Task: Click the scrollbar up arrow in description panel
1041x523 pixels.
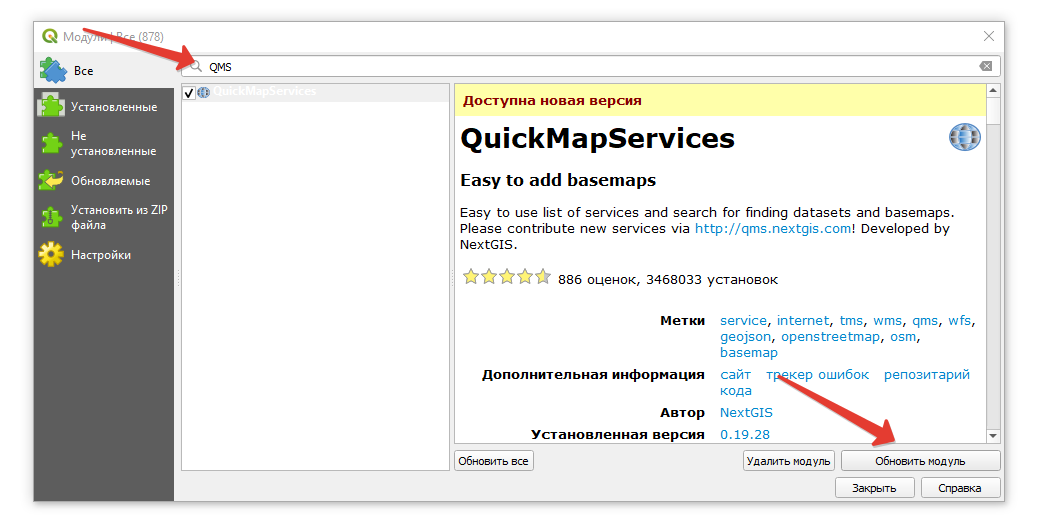Action: click(993, 90)
